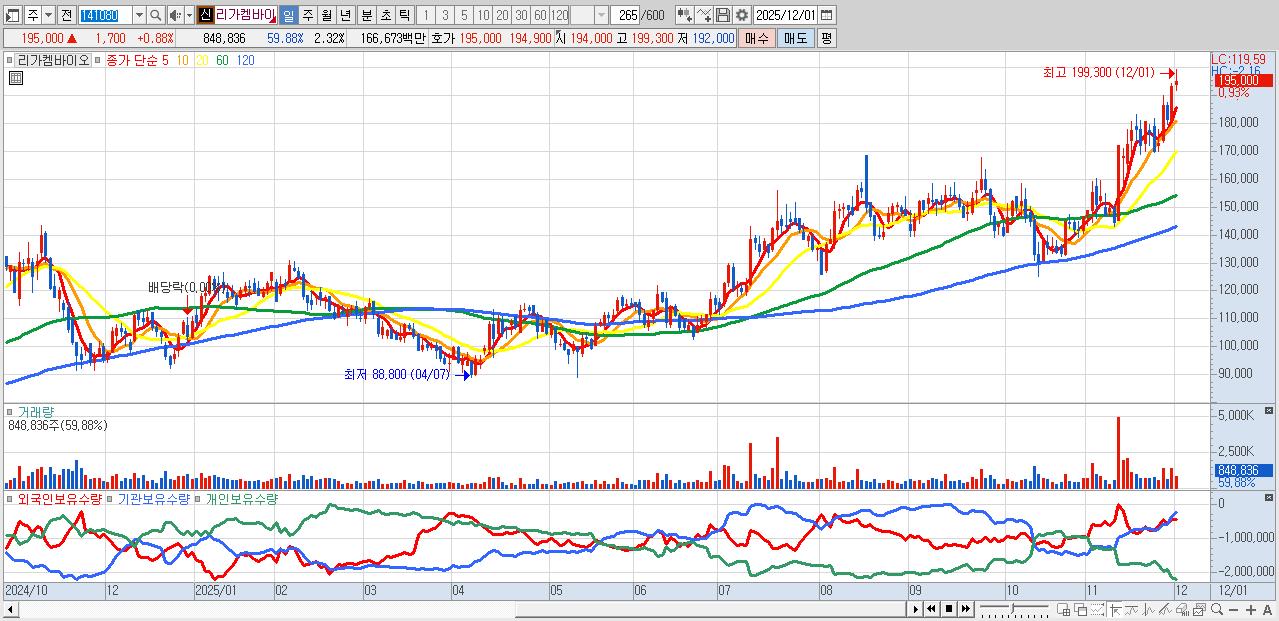Click the '매수' buy button
This screenshot has width=1279, height=621.
[x=757, y=38]
